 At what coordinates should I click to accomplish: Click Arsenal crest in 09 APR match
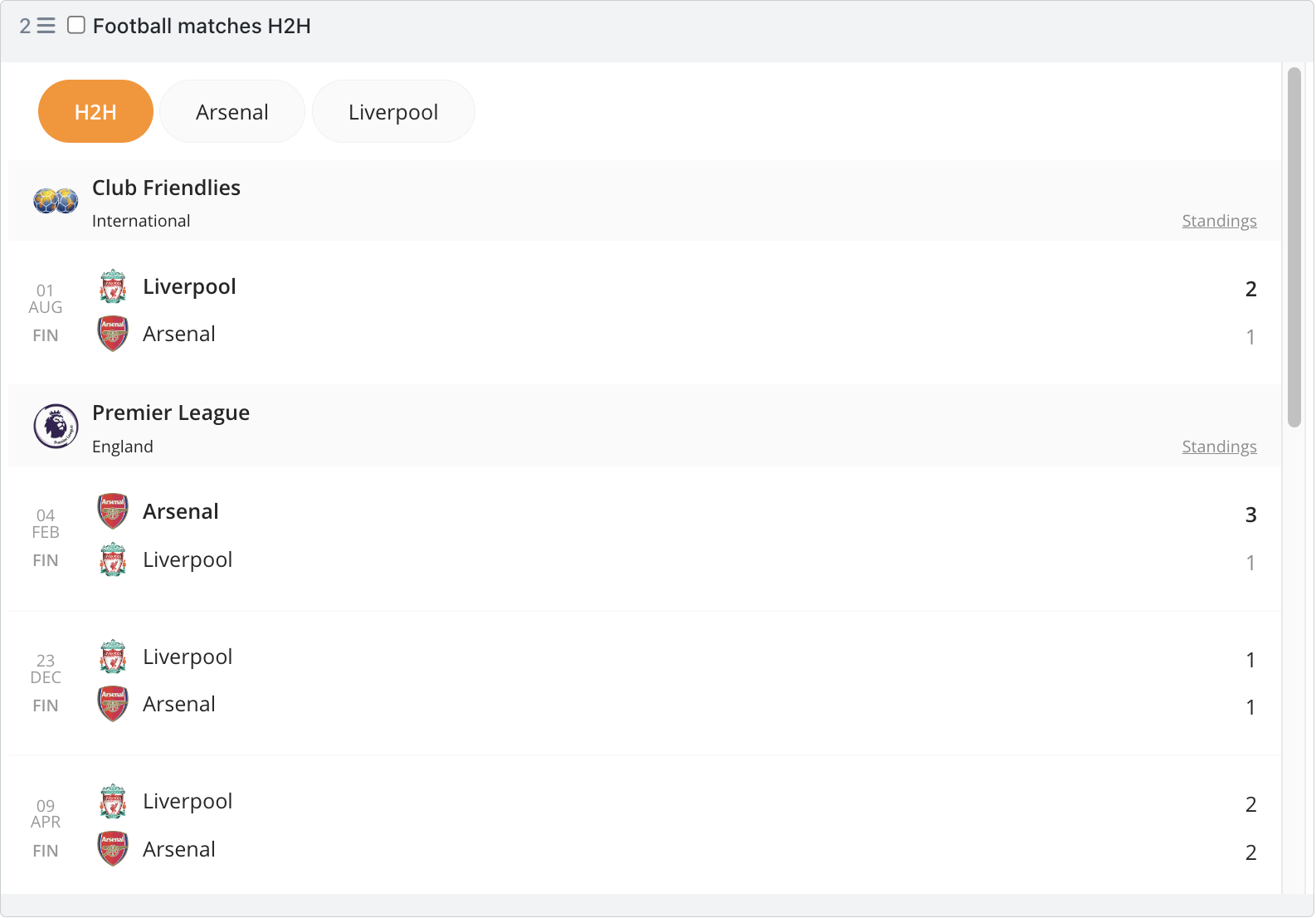tap(113, 848)
